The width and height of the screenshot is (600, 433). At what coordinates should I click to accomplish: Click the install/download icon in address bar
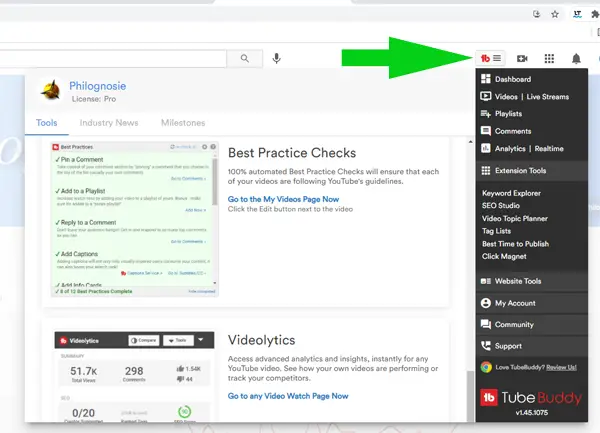(x=536, y=15)
